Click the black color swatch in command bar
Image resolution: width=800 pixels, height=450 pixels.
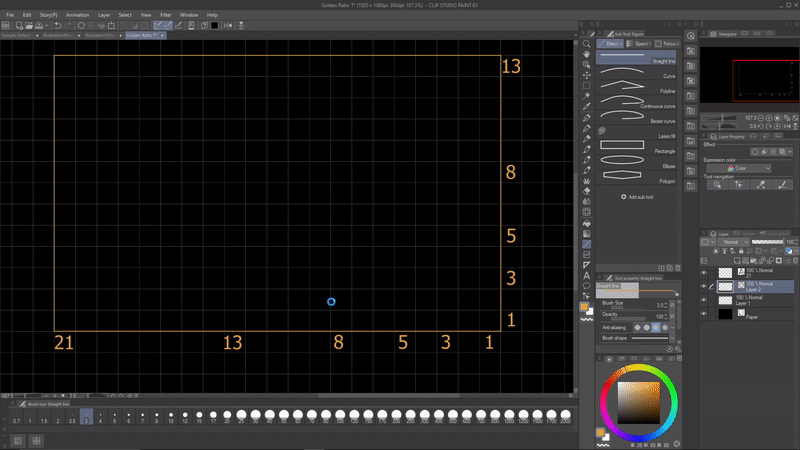pyautogui.click(x=215, y=26)
